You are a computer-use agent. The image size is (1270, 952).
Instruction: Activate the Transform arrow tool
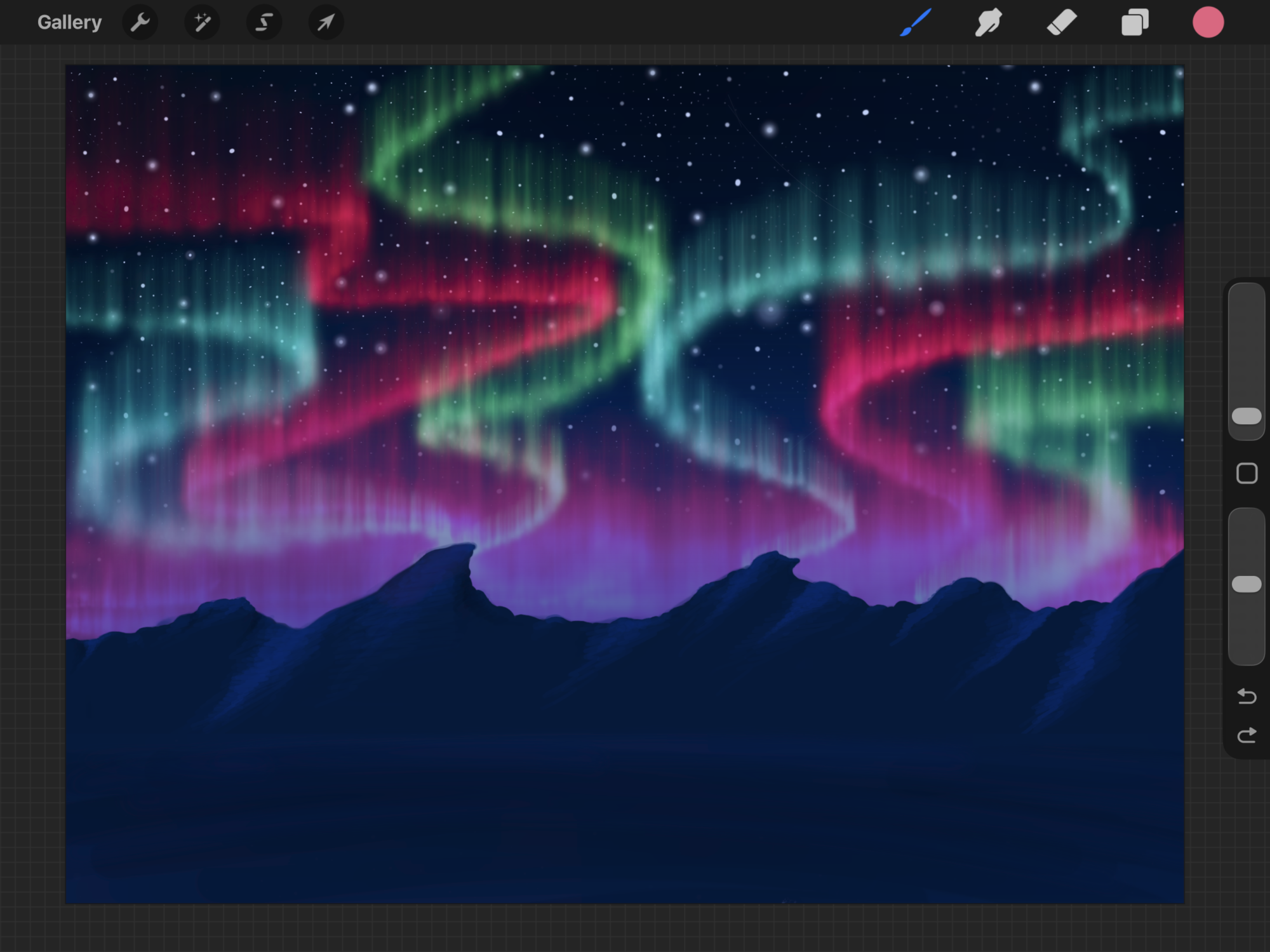[326, 23]
